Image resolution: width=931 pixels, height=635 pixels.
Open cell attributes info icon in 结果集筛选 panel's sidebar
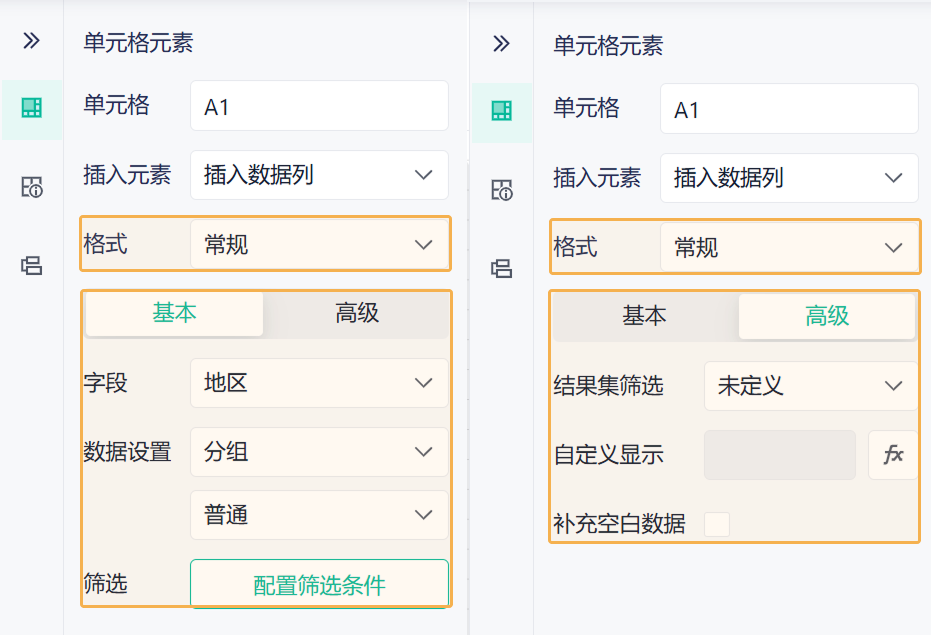[x=502, y=189]
